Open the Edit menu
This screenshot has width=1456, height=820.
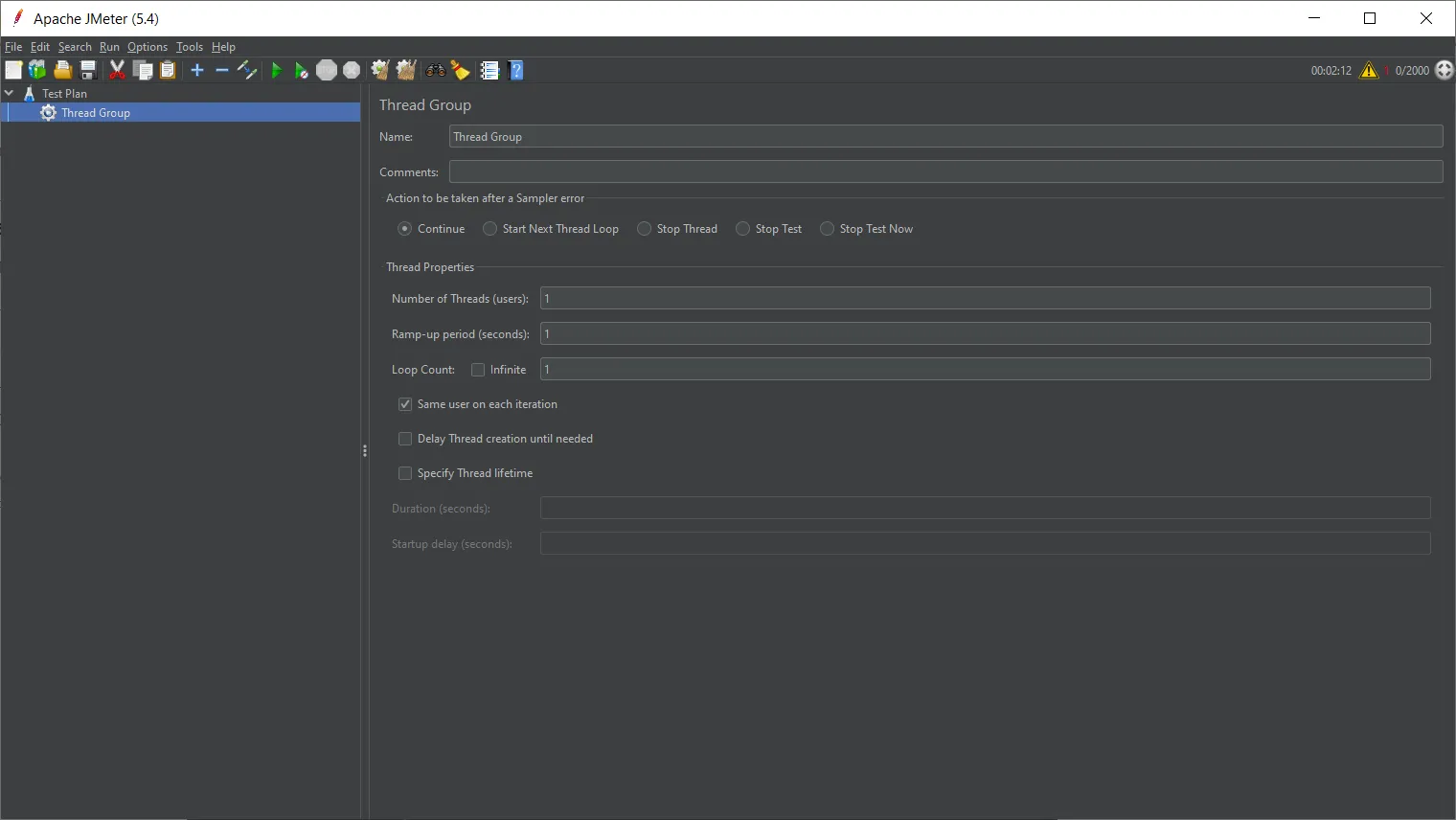40,47
